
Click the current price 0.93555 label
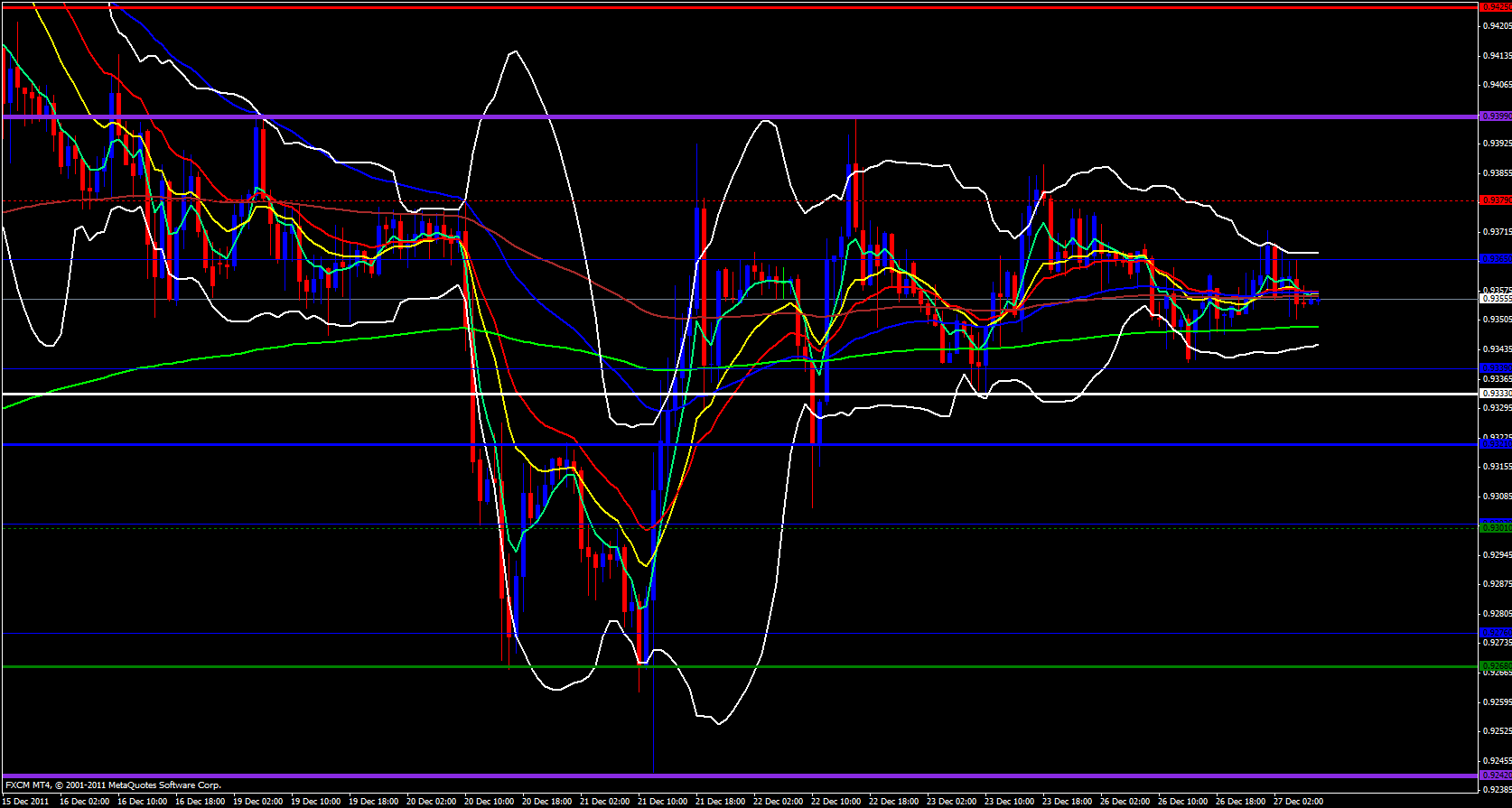point(1494,298)
